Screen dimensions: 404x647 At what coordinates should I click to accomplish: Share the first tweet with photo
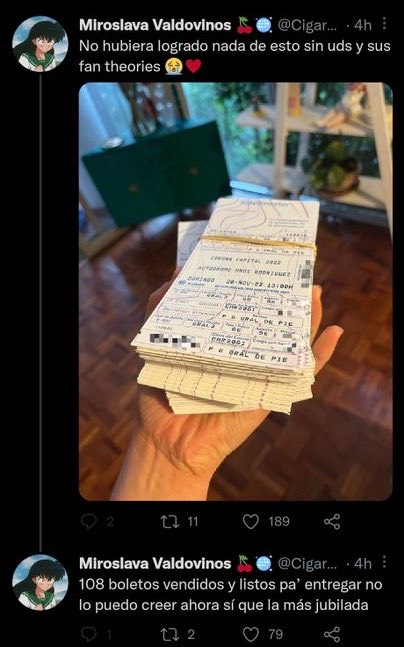click(332, 522)
